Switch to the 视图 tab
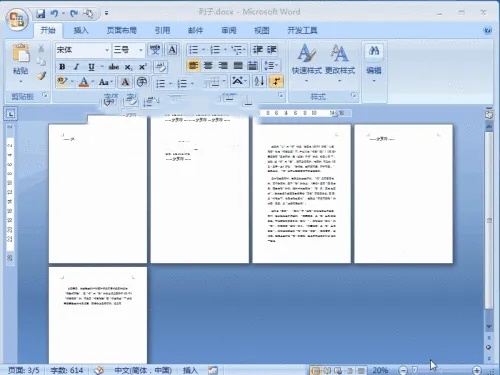500x375 pixels. click(x=262, y=30)
